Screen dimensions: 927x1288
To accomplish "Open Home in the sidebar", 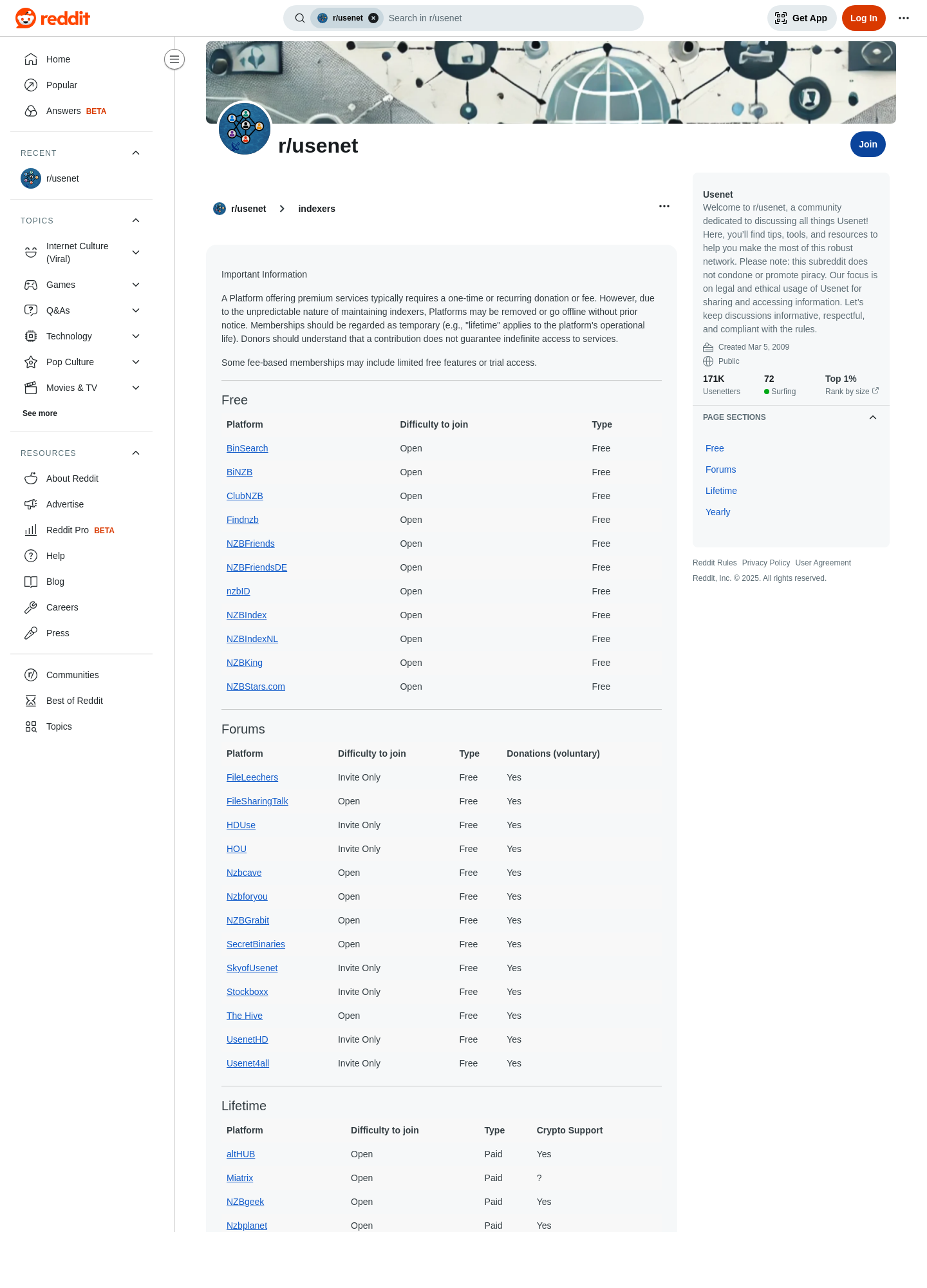I will 82,59.
